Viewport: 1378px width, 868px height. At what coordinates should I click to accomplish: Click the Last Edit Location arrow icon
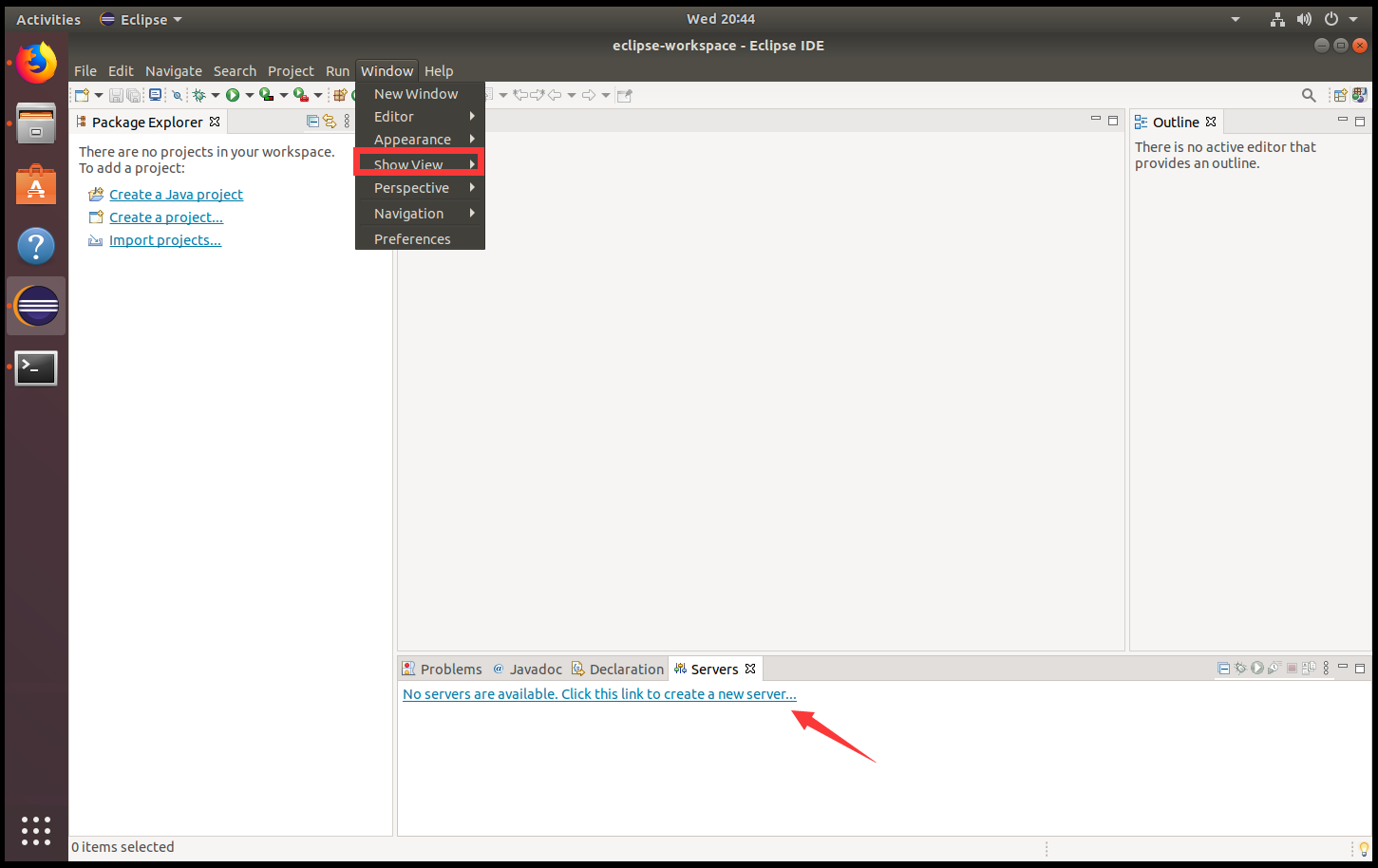point(520,95)
